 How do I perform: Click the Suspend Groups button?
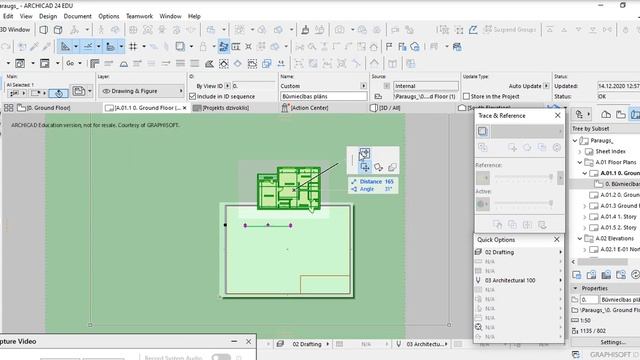(x=510, y=30)
